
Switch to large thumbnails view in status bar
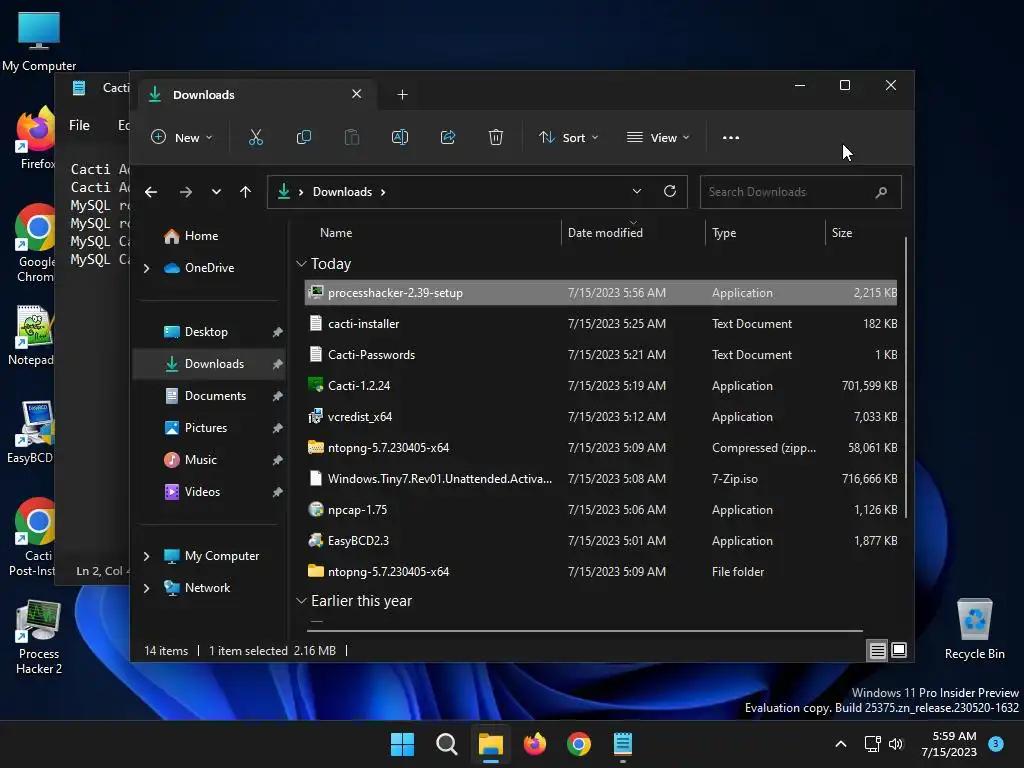899,650
